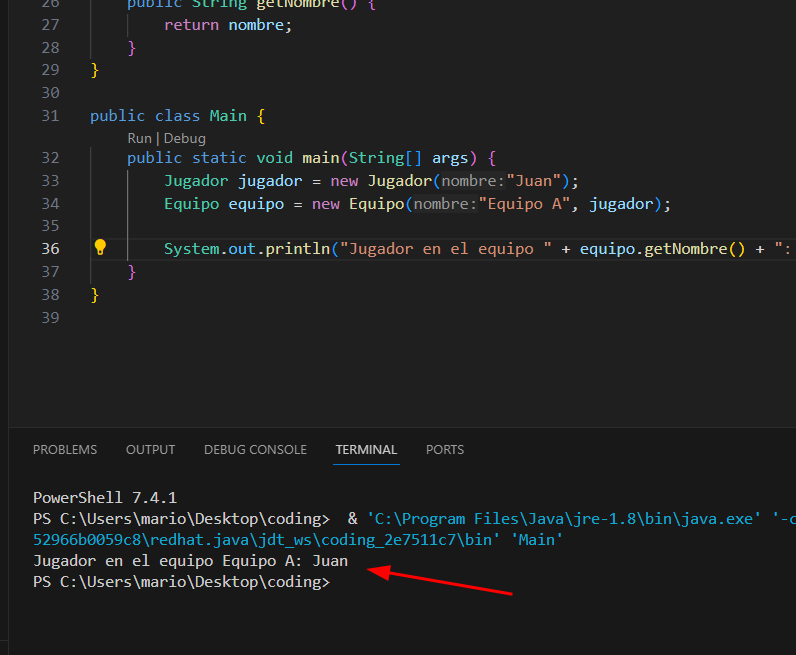Show the PORTS tab
796x655 pixels.
445,450
